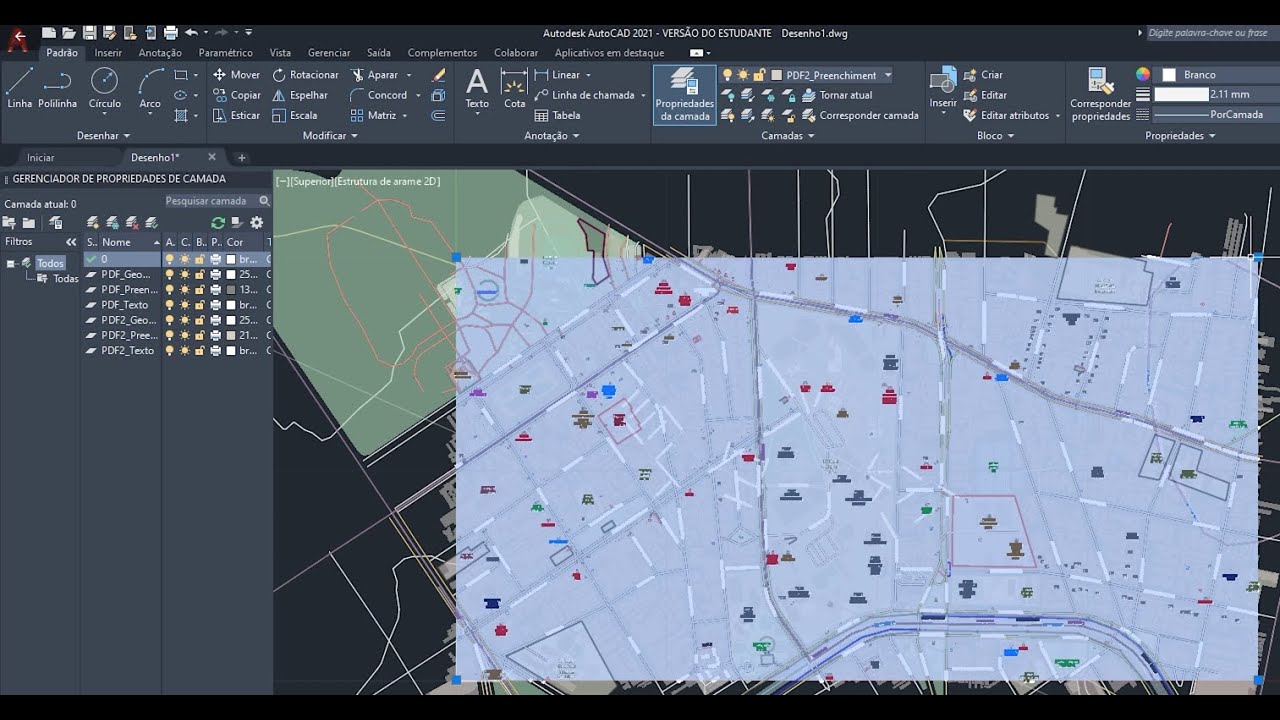1280x720 pixels.
Task: Open layer manager settings gear
Action: [257, 222]
